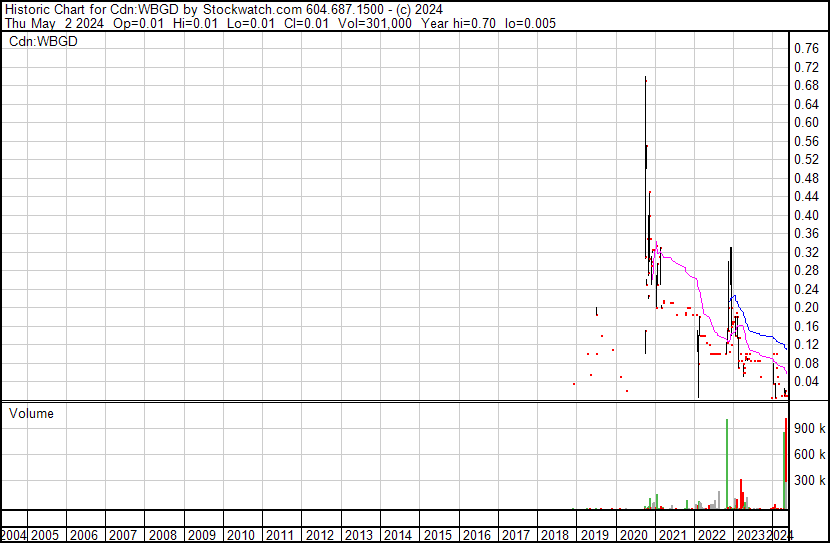Click the 0.32 price axis label
The height and width of the screenshot is (543, 830).
click(806, 252)
